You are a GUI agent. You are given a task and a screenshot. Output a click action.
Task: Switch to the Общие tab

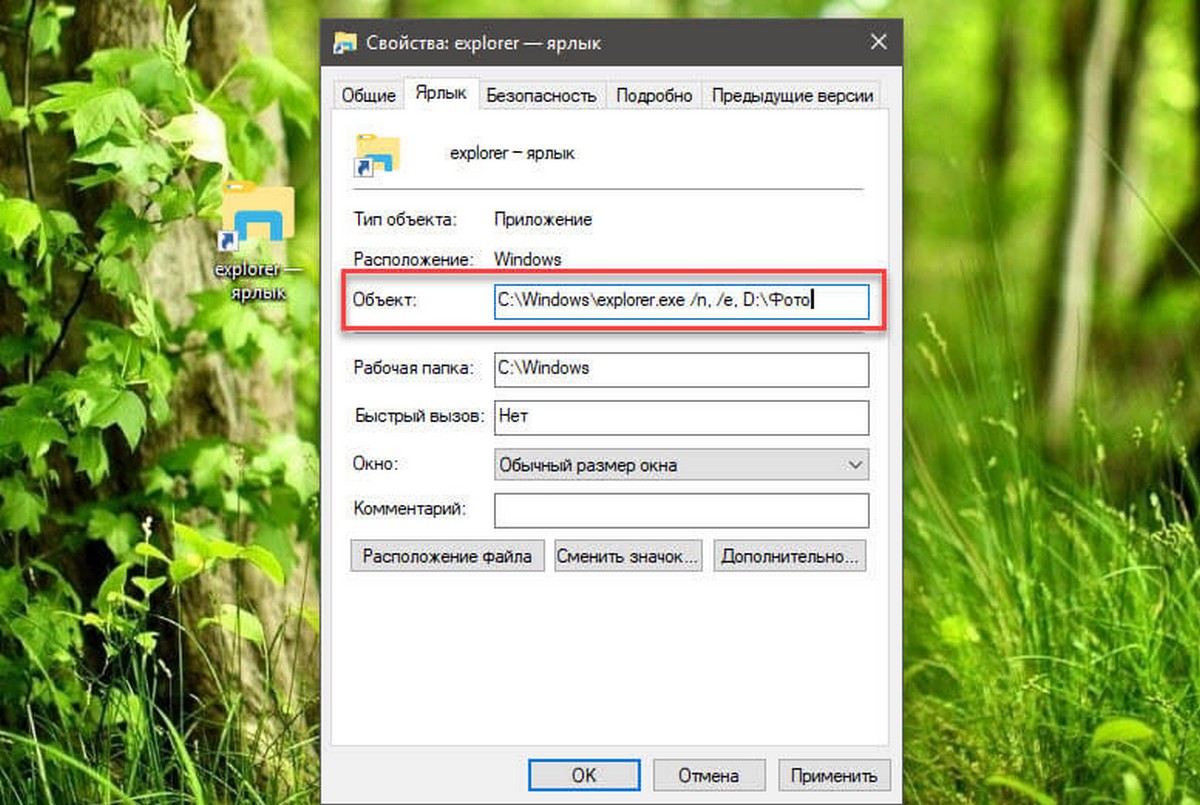pos(368,96)
